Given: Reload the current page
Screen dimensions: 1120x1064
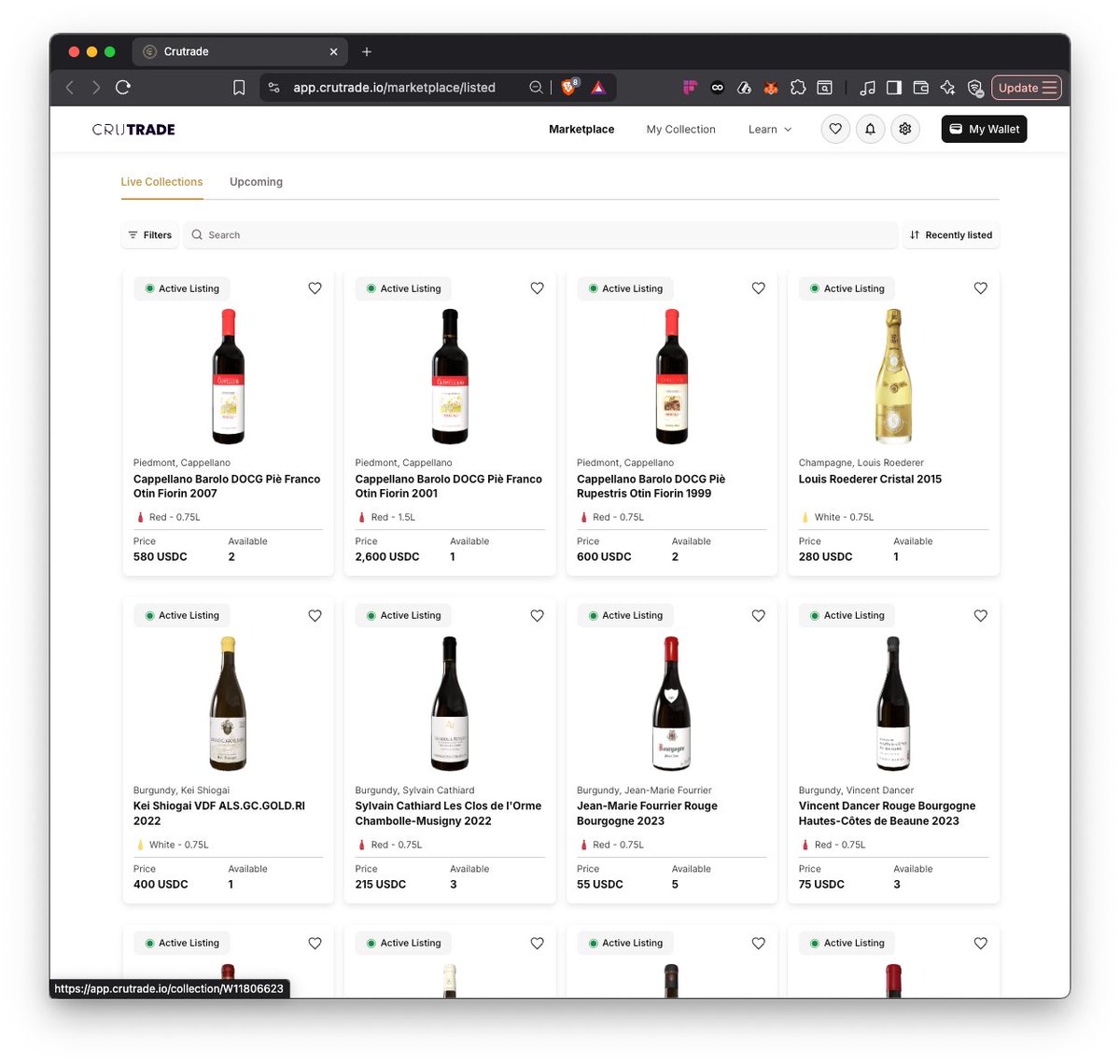Looking at the screenshot, I should (x=123, y=88).
